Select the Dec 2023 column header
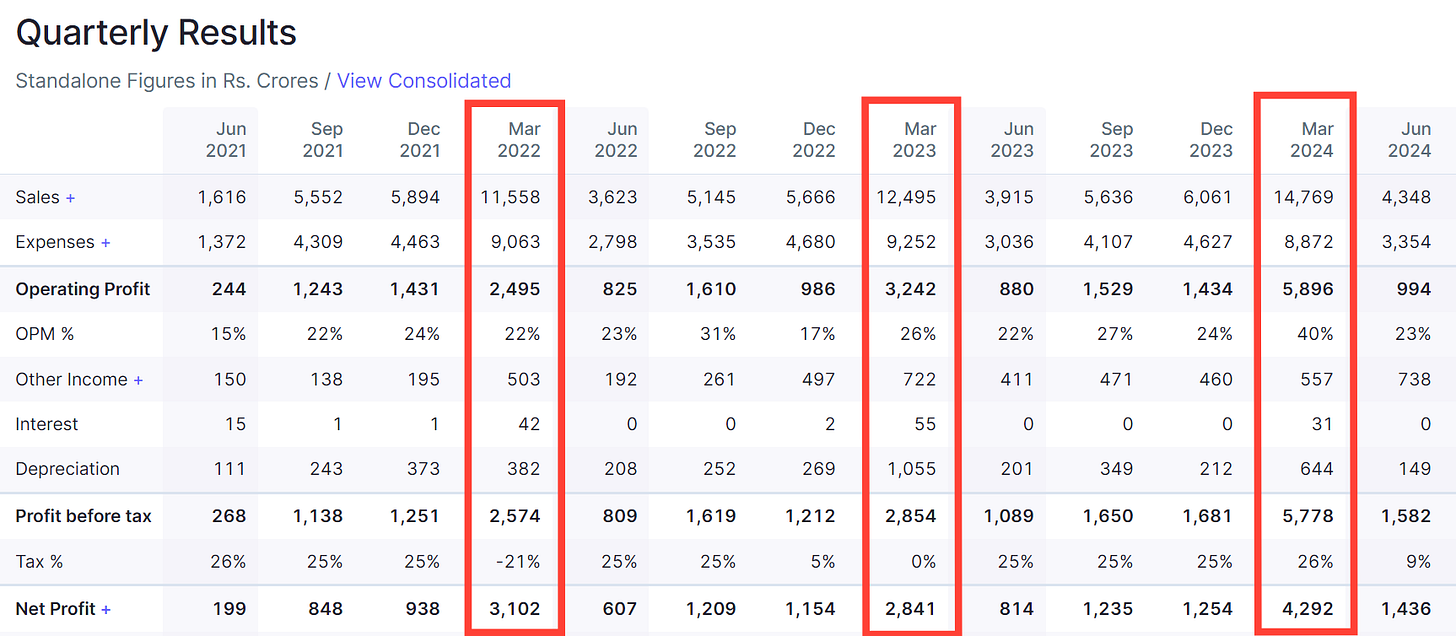The height and width of the screenshot is (636, 1456). click(x=1211, y=140)
